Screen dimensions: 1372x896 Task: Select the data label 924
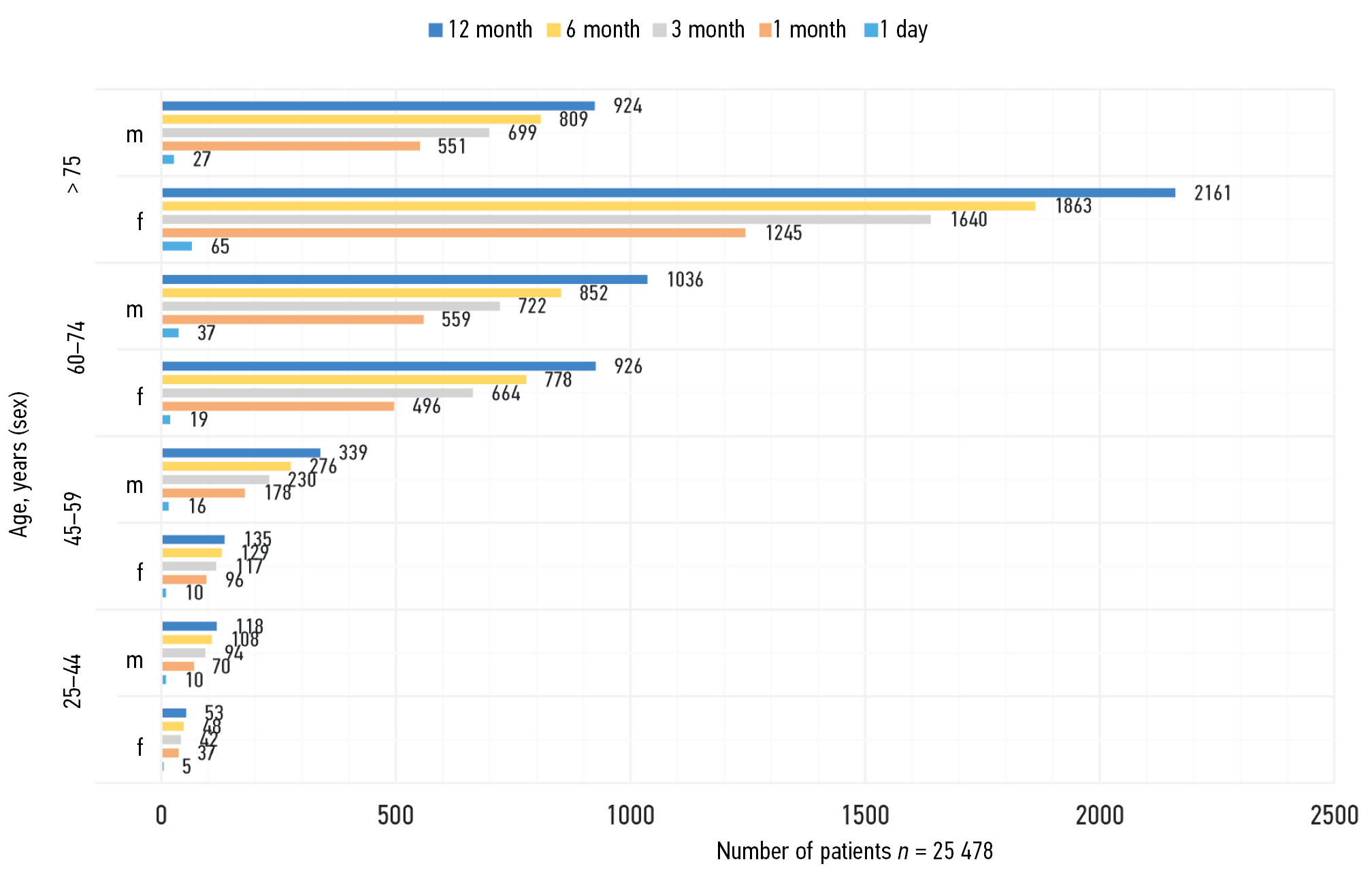click(x=627, y=106)
